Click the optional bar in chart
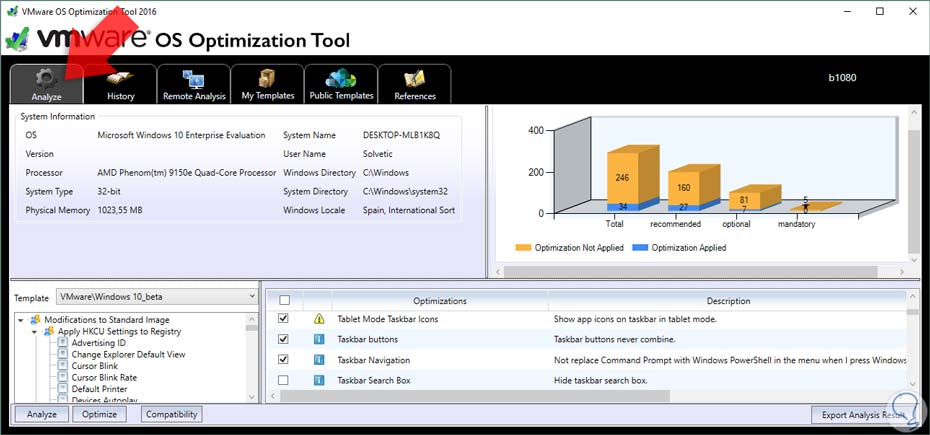Image resolution: width=930 pixels, height=435 pixels. pos(753,198)
